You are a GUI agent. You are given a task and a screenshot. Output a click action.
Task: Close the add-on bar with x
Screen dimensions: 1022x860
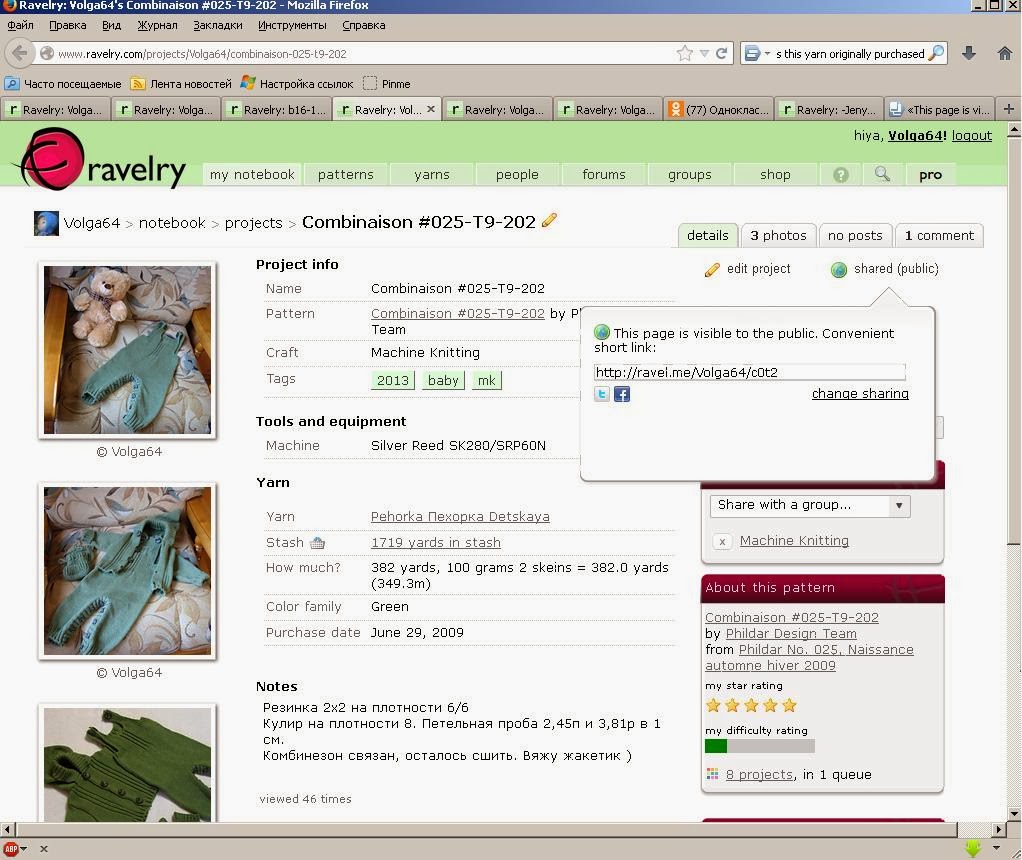[44, 849]
